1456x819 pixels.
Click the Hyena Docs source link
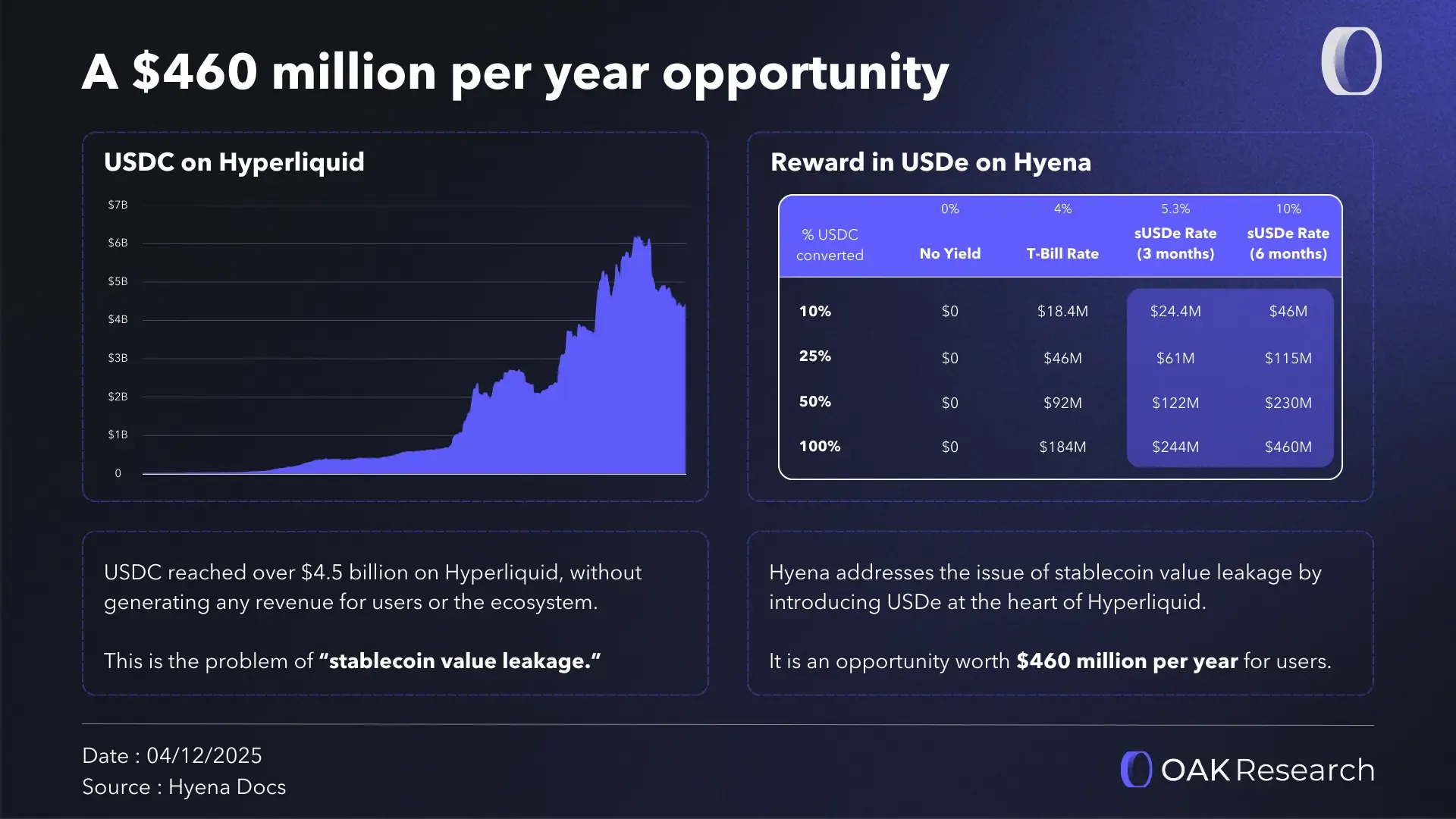(227, 787)
